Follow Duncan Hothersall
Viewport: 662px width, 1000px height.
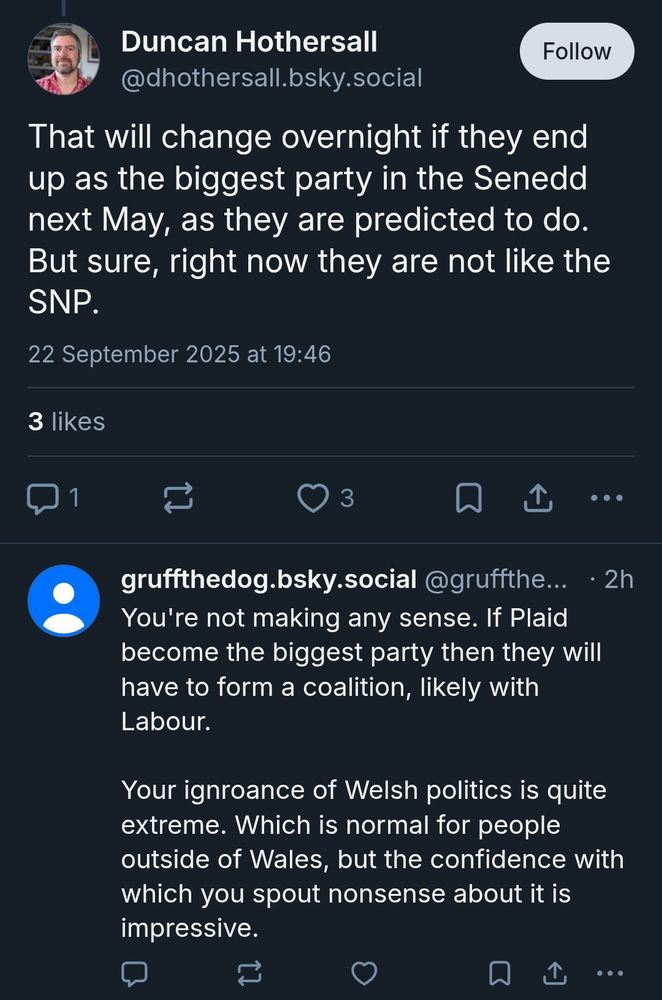point(577,51)
